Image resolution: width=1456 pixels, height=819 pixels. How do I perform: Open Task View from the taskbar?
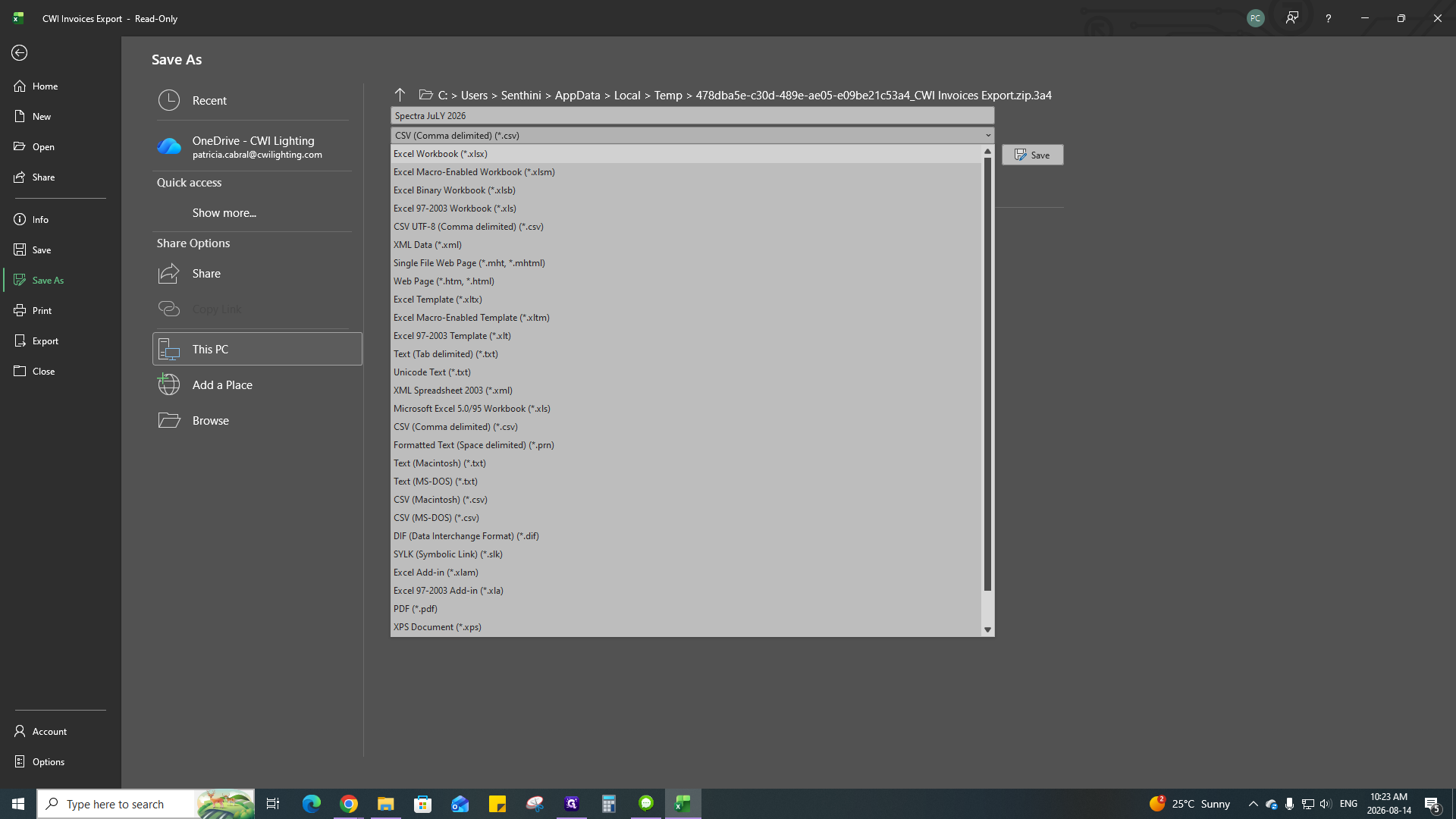coord(273,804)
